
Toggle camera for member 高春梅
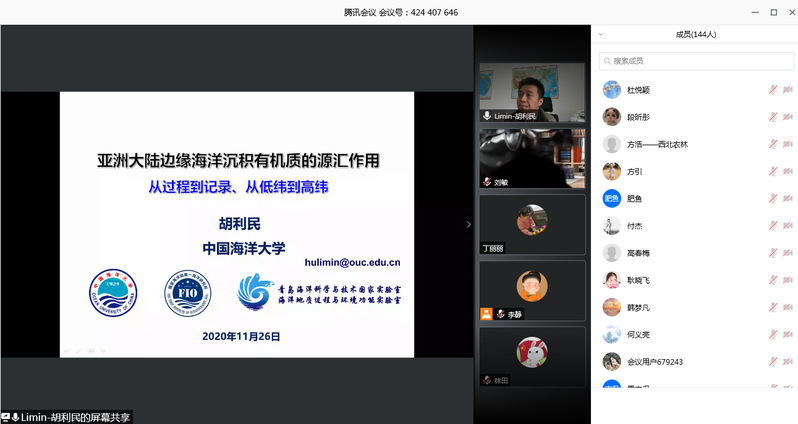(787, 253)
